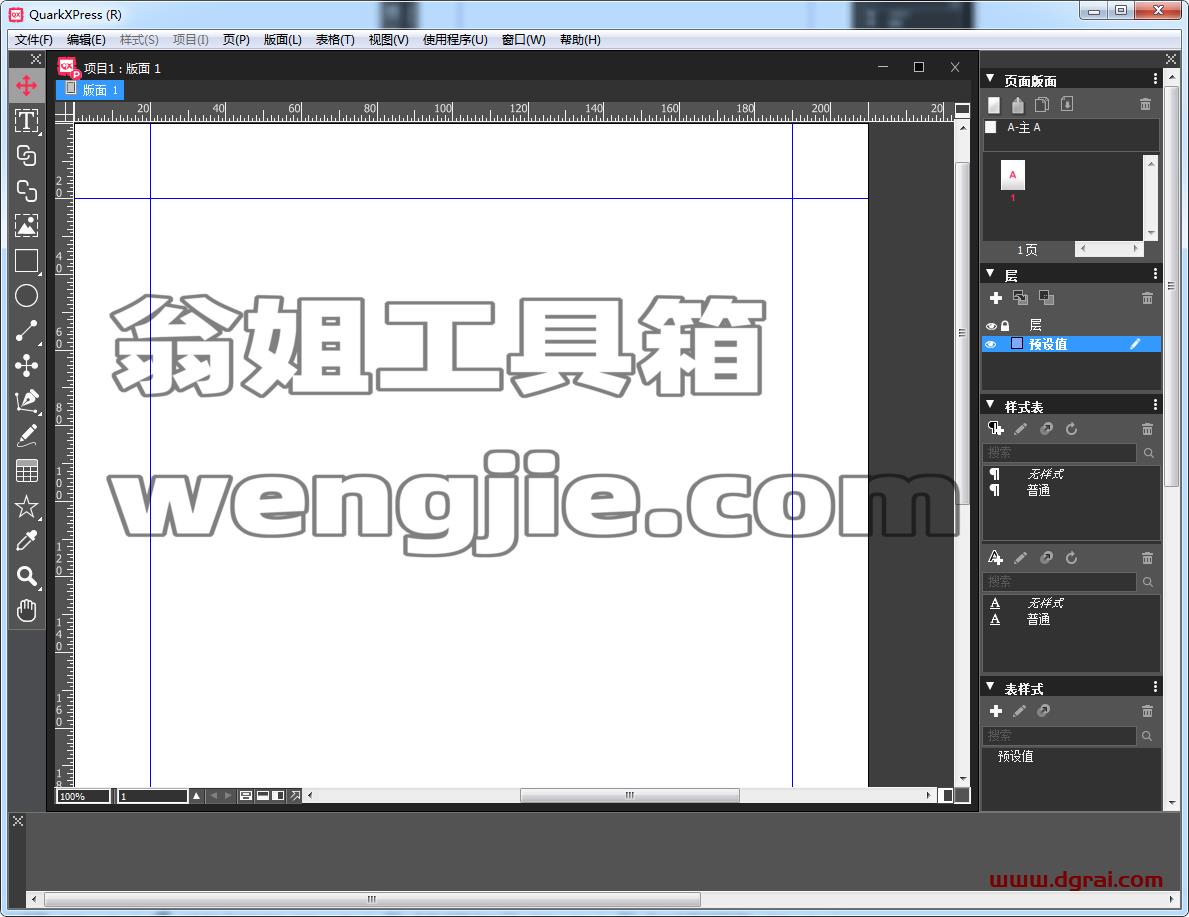Click the merge layers icon
The height and width of the screenshot is (917, 1189).
tap(1046, 297)
